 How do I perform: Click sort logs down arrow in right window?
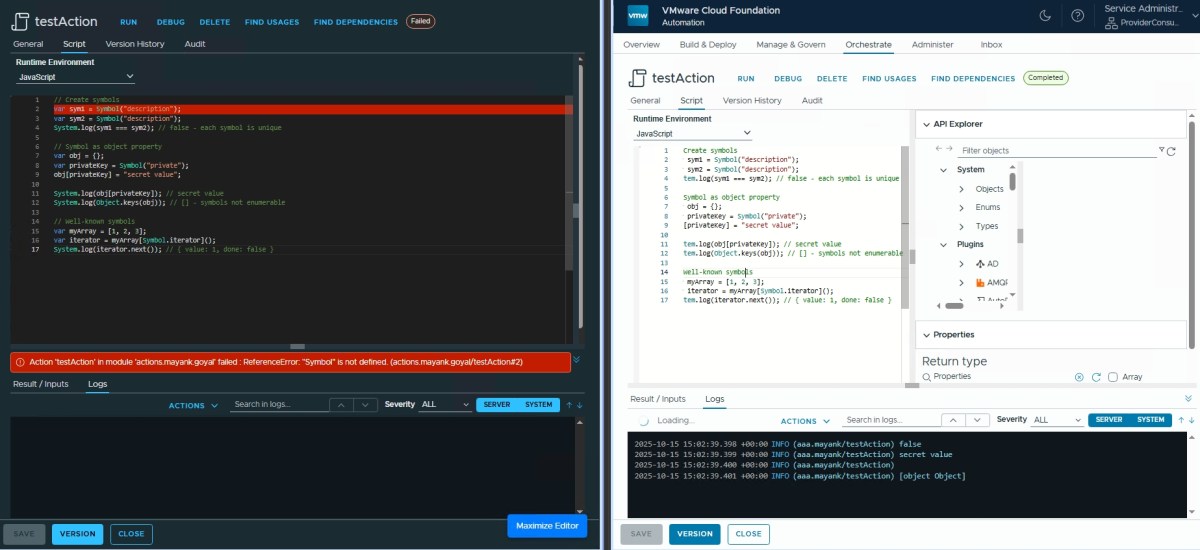1190,420
